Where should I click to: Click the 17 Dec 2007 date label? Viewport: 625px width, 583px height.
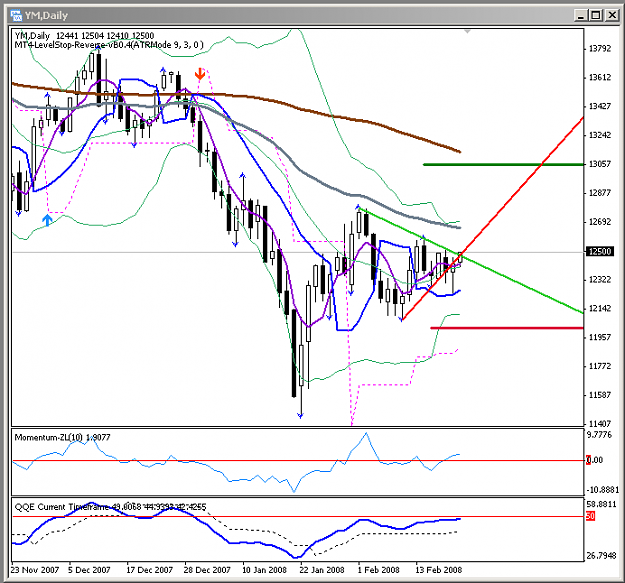point(149,570)
